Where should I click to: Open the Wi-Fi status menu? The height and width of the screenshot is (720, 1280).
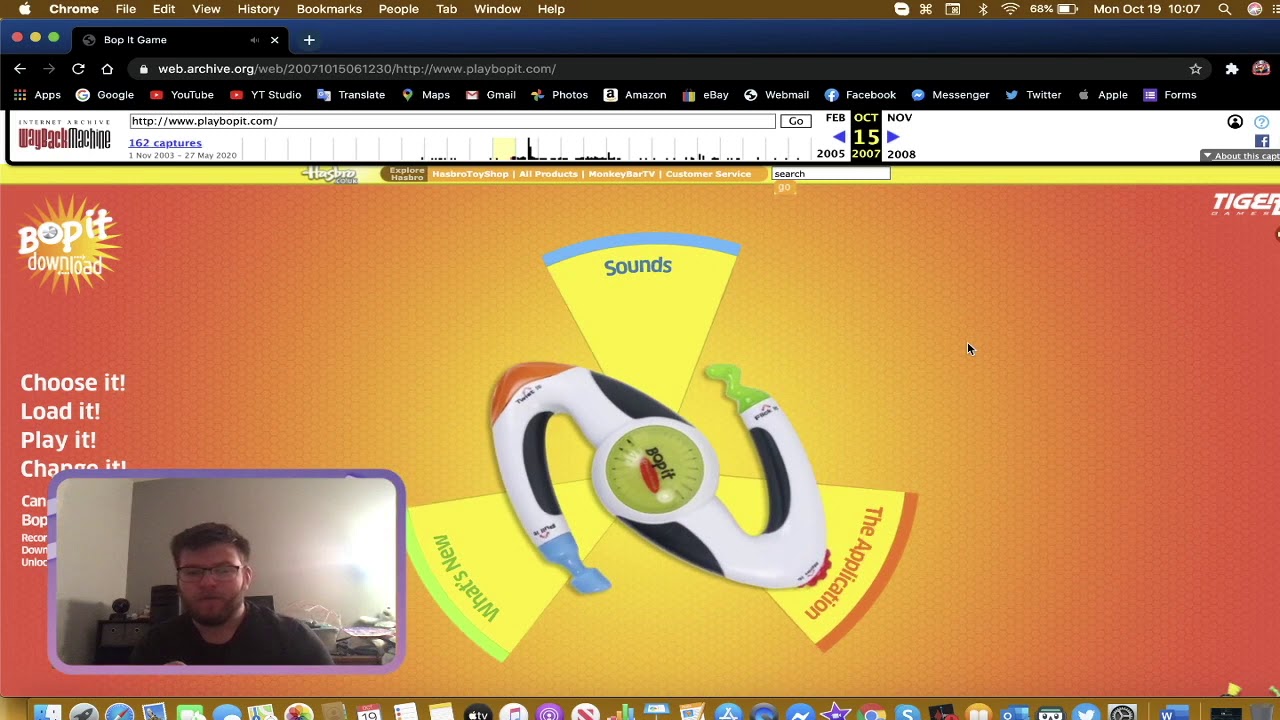point(1011,9)
